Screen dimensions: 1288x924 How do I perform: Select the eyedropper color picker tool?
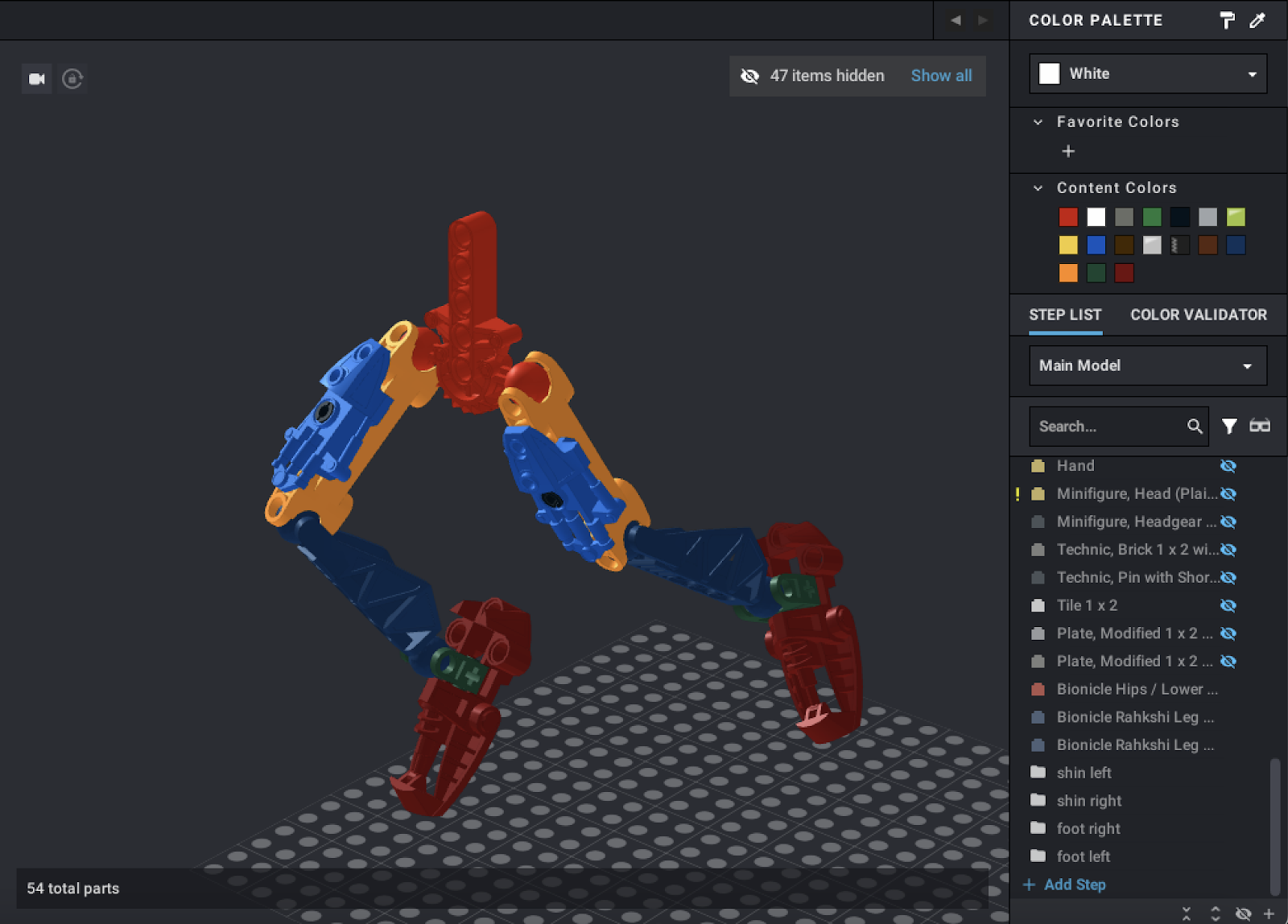pyautogui.click(x=1257, y=20)
